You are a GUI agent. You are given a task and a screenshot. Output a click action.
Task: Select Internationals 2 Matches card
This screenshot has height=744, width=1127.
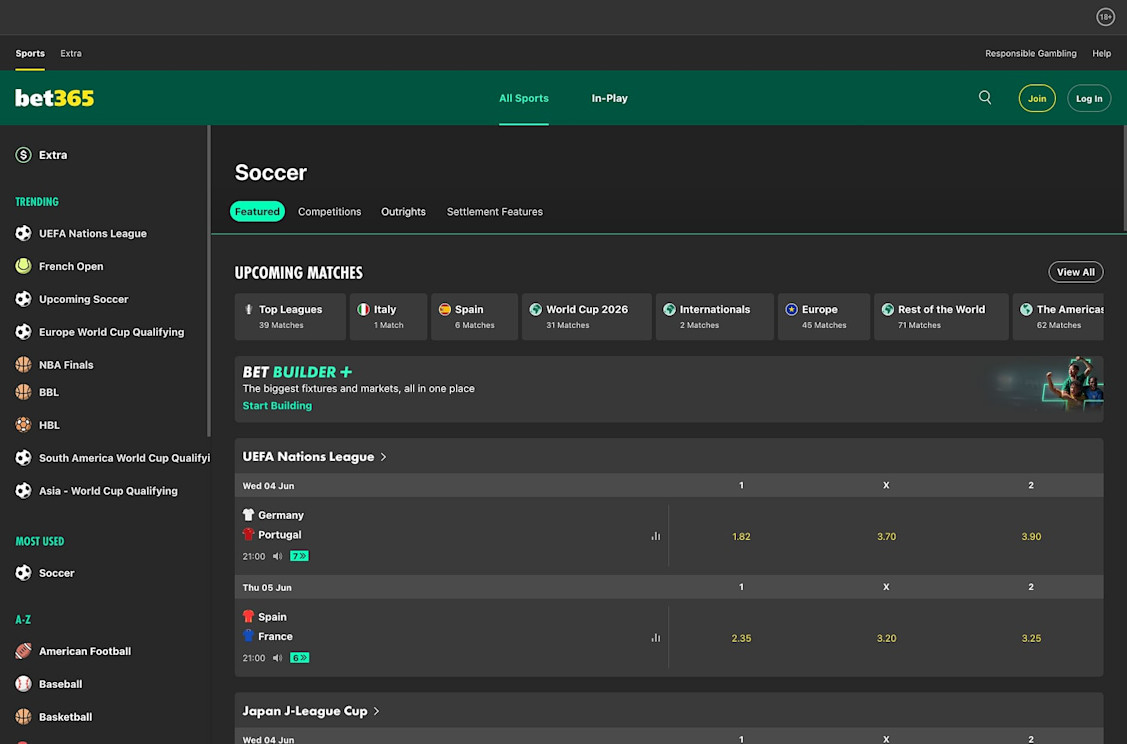pyautogui.click(x=714, y=316)
